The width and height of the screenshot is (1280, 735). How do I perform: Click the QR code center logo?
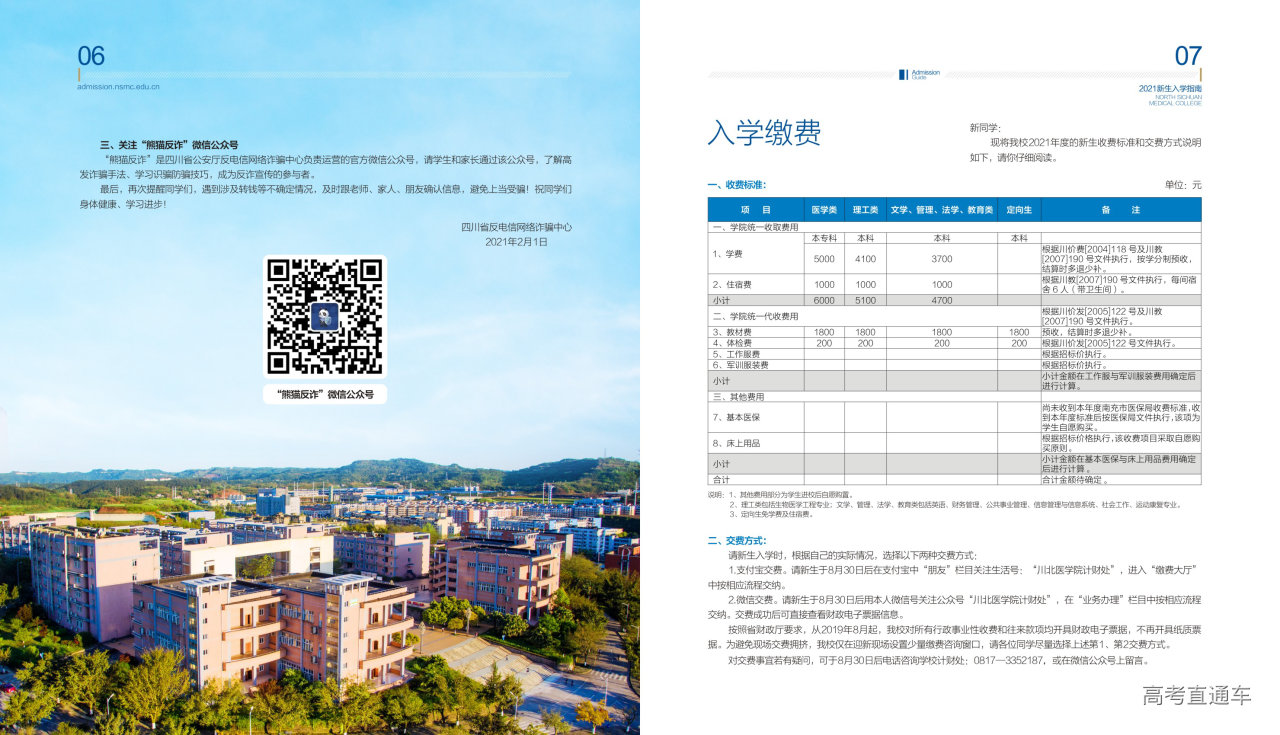pyautogui.click(x=324, y=317)
